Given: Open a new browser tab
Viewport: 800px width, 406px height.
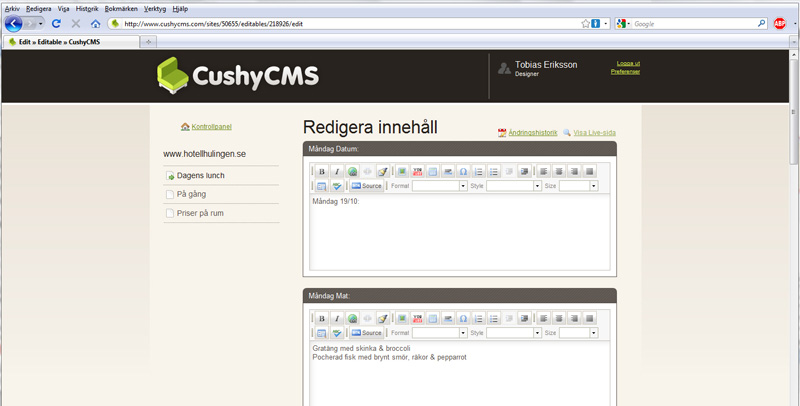Looking at the screenshot, I should coord(148,42).
